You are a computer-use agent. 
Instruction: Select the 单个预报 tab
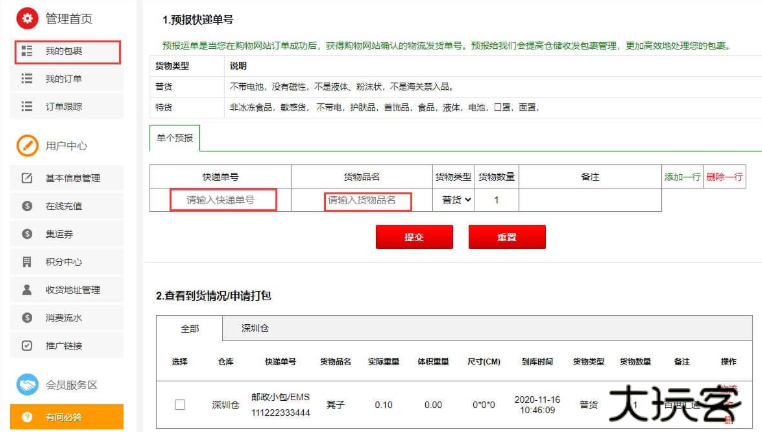pos(175,137)
